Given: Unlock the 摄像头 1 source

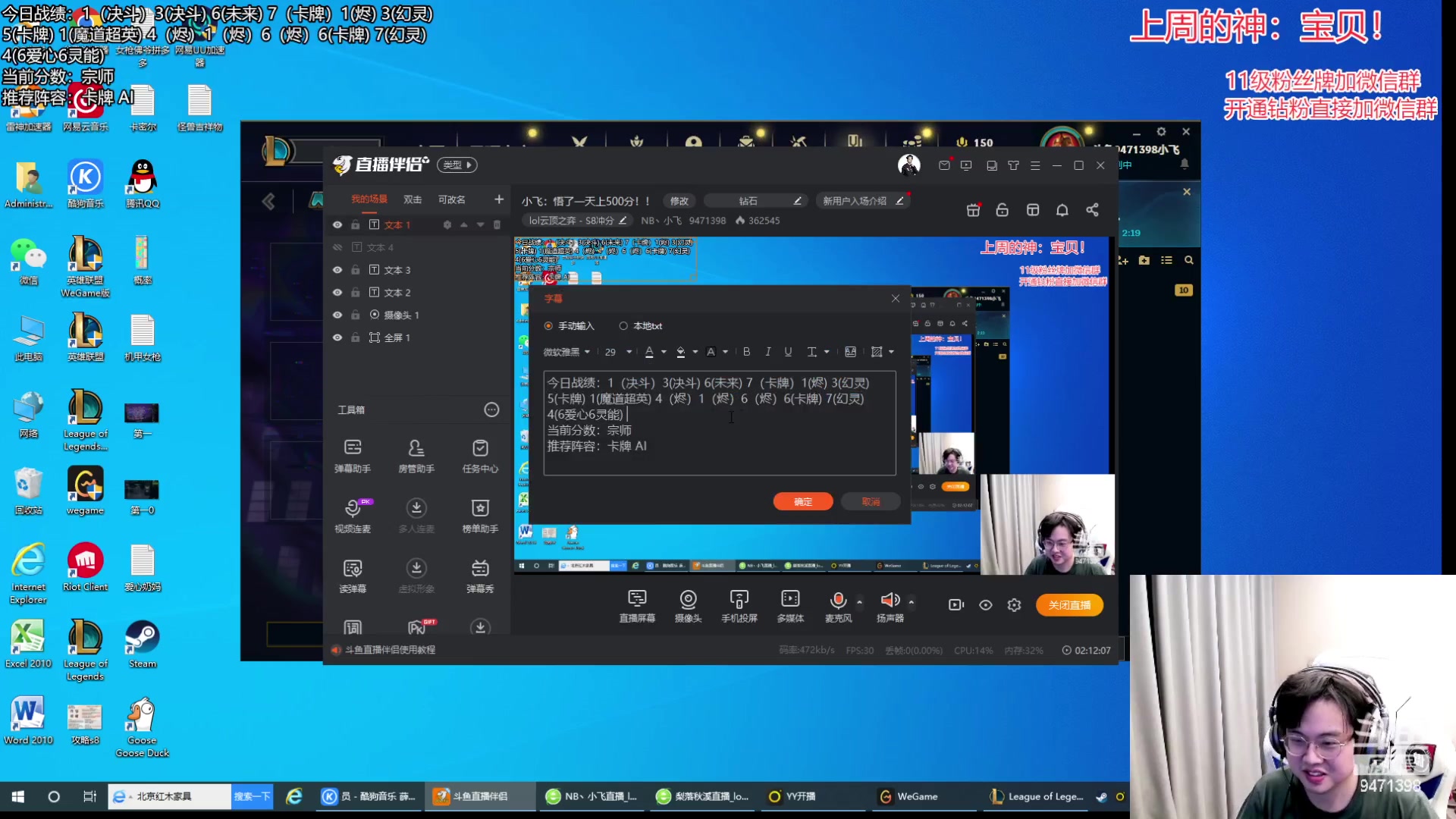Looking at the screenshot, I should 355,315.
